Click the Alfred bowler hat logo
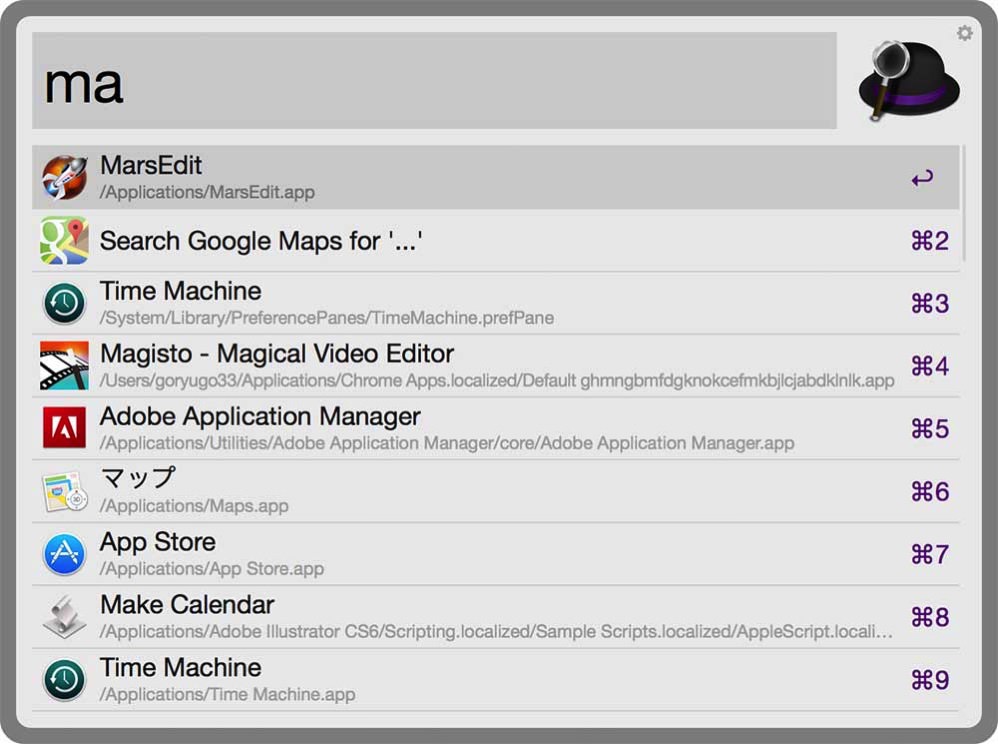The height and width of the screenshot is (744, 998). tap(908, 81)
